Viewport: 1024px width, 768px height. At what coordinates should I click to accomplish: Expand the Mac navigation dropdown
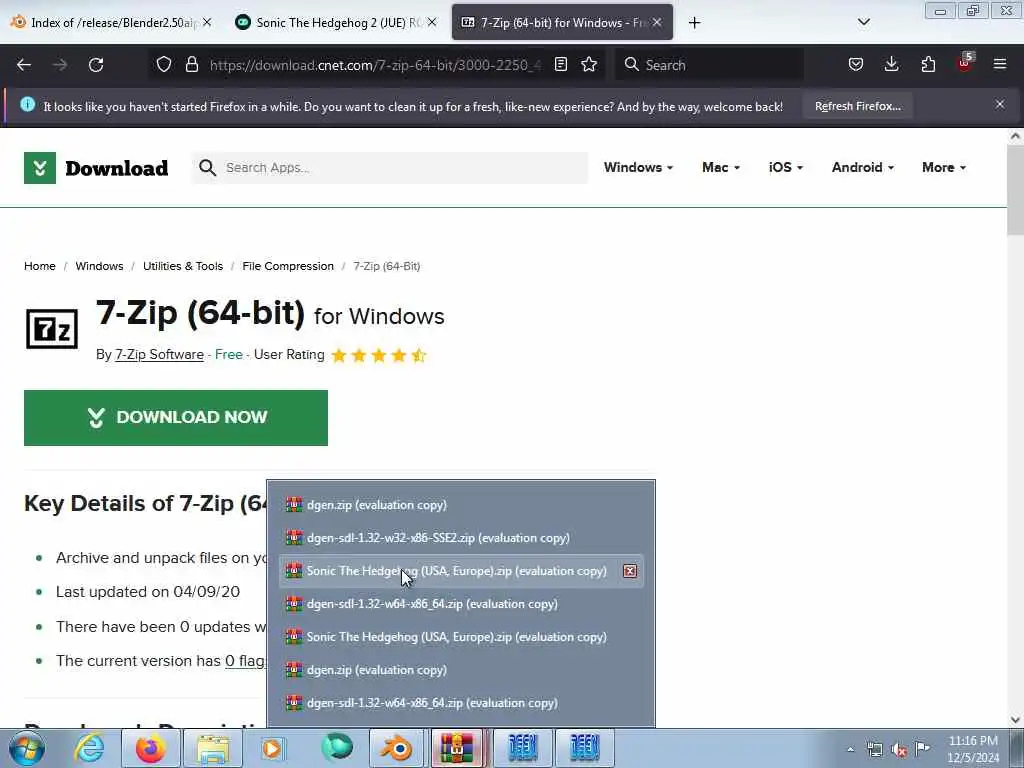[721, 167]
